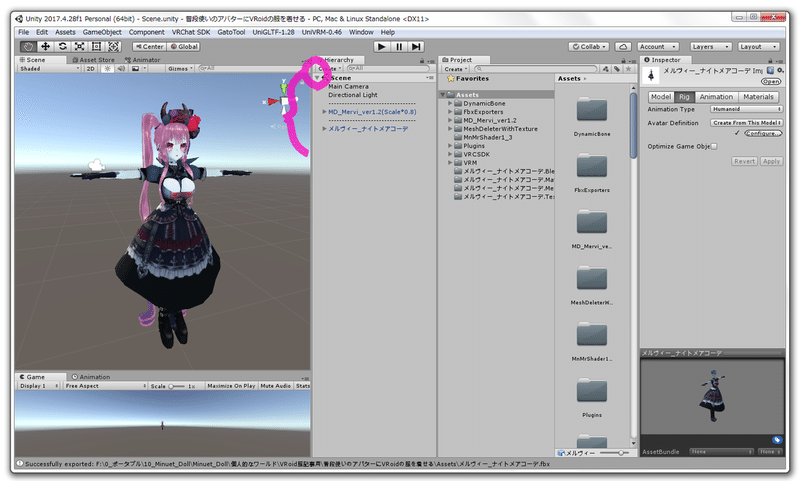Open the MeshDeleterW.. folder thumbnail
This screenshot has height=481, width=800.
pyautogui.click(x=592, y=279)
